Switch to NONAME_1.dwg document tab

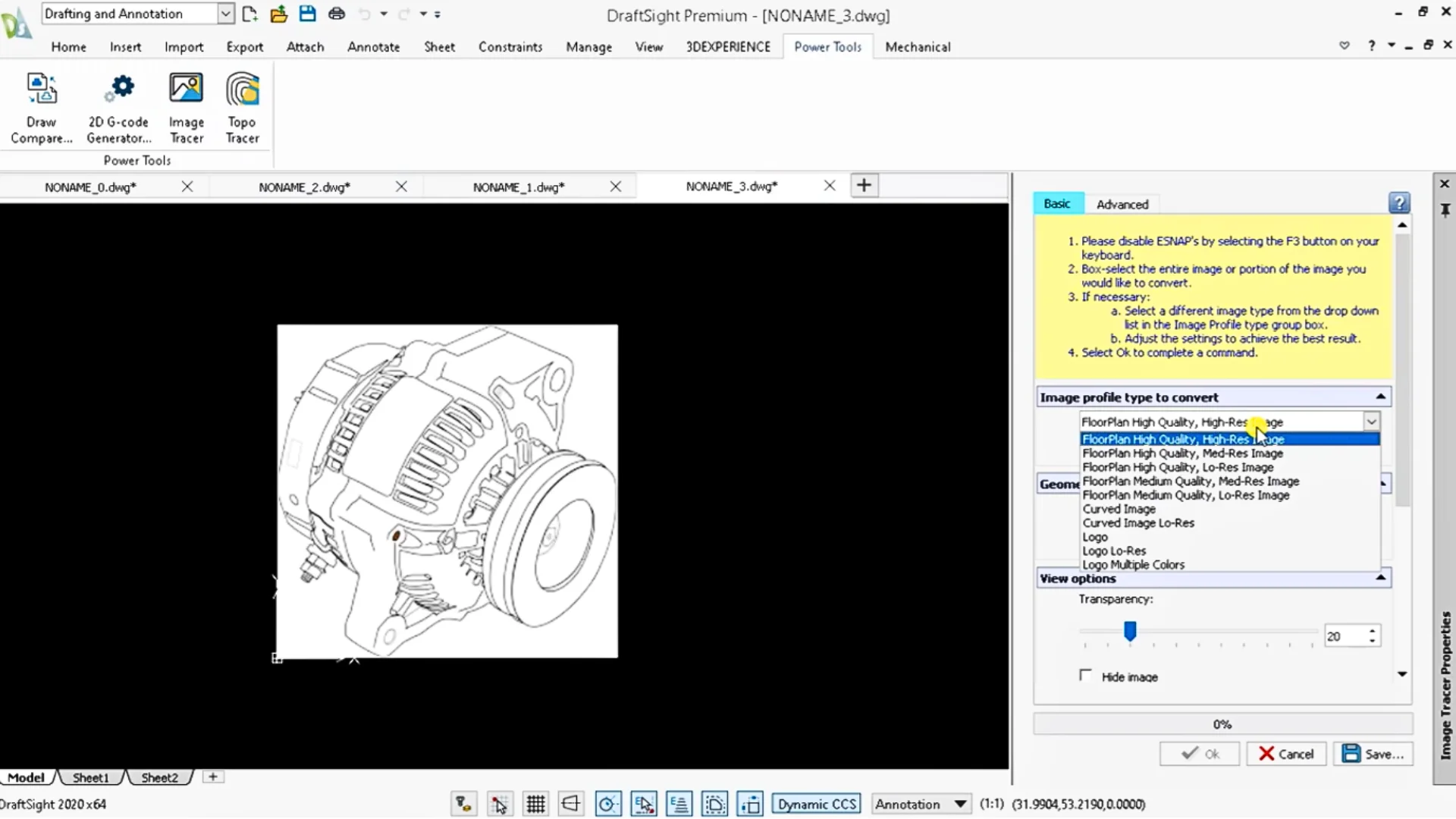519,187
